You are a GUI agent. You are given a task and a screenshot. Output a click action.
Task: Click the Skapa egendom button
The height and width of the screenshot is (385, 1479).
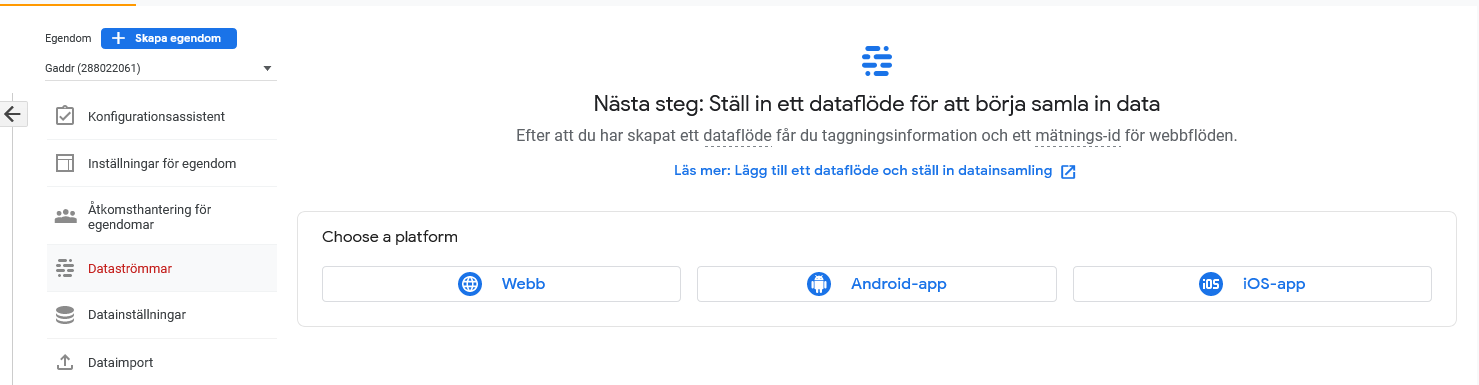[169, 38]
